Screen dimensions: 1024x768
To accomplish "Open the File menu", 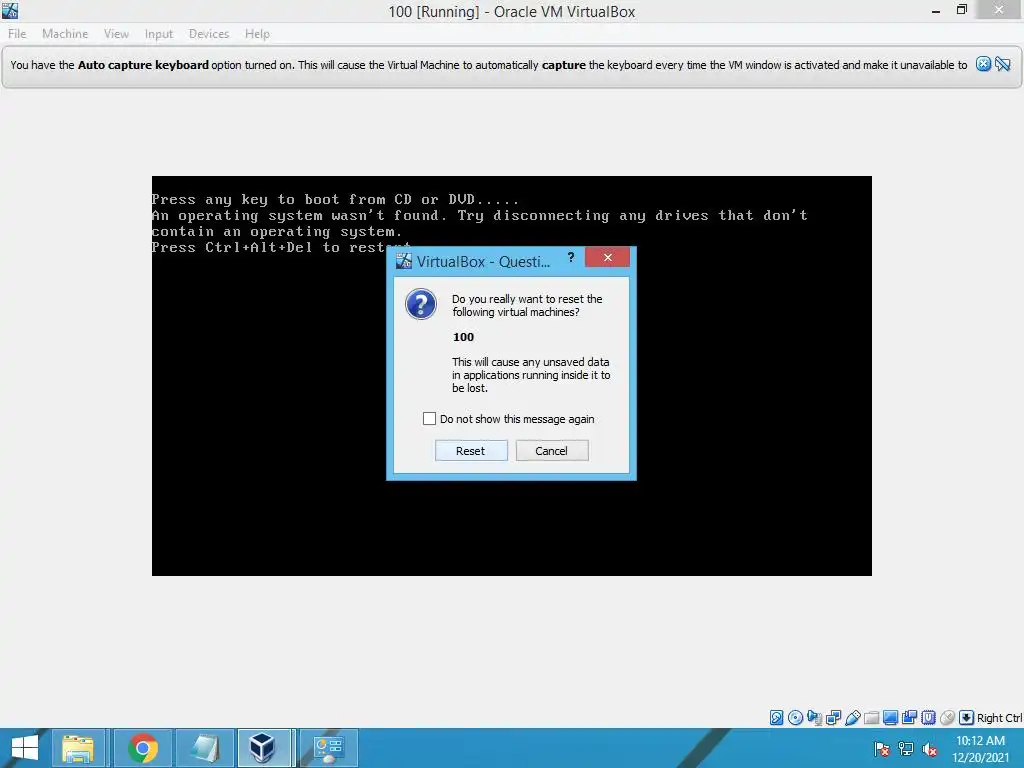I will [x=17, y=34].
